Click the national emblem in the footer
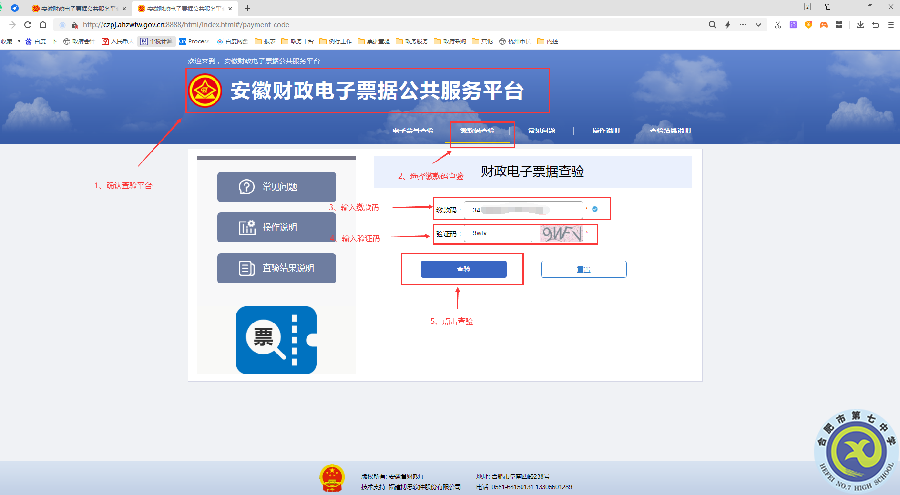The width and height of the screenshot is (900, 495). pyautogui.click(x=331, y=476)
